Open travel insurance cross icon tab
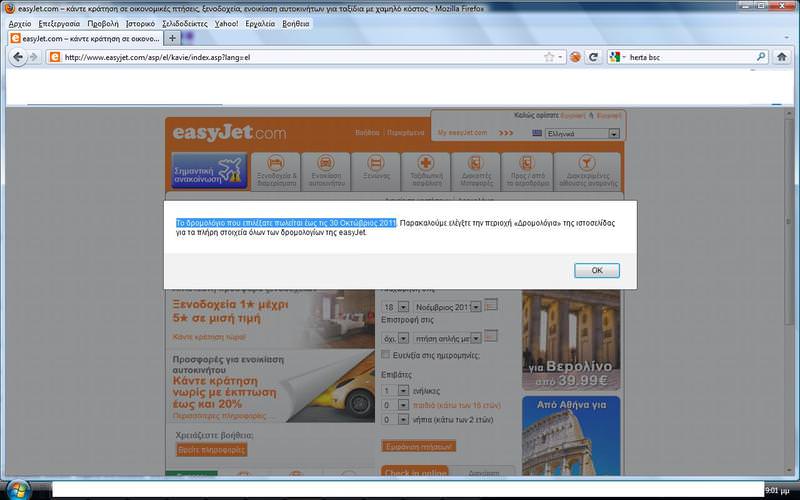Image resolution: width=800 pixels, height=500 pixels. pyautogui.click(x=426, y=171)
